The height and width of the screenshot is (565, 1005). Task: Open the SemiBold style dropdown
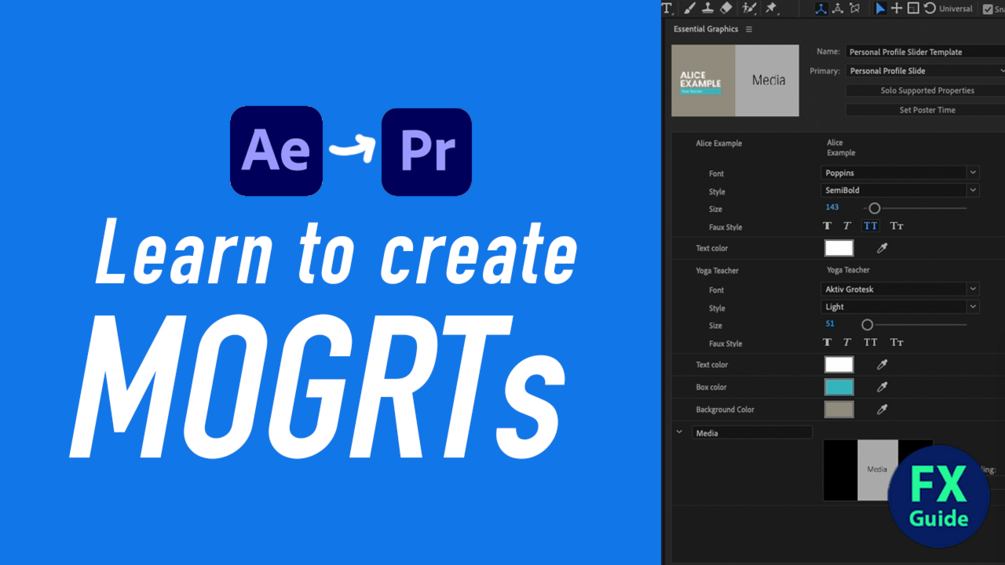900,190
